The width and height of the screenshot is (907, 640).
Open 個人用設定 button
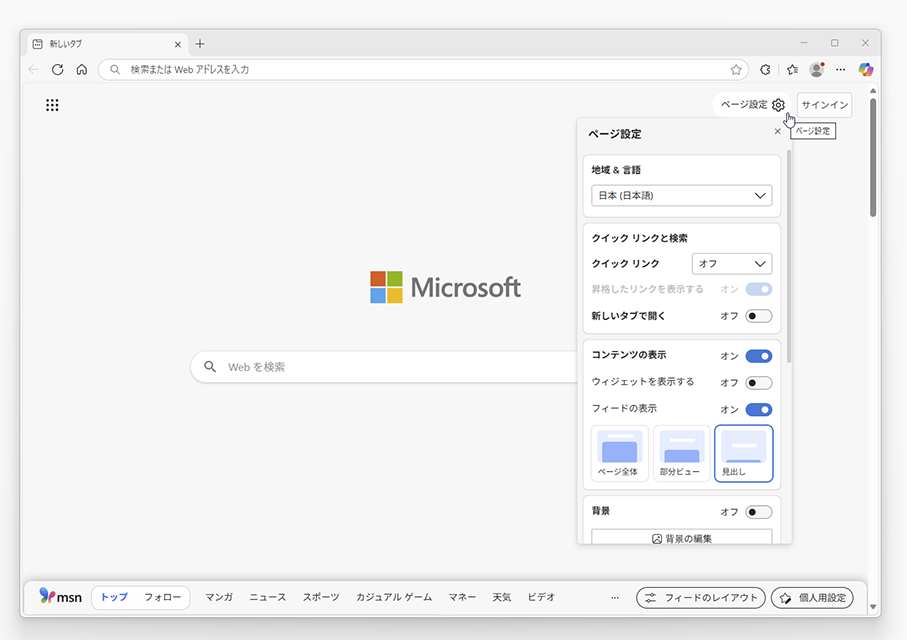point(812,598)
